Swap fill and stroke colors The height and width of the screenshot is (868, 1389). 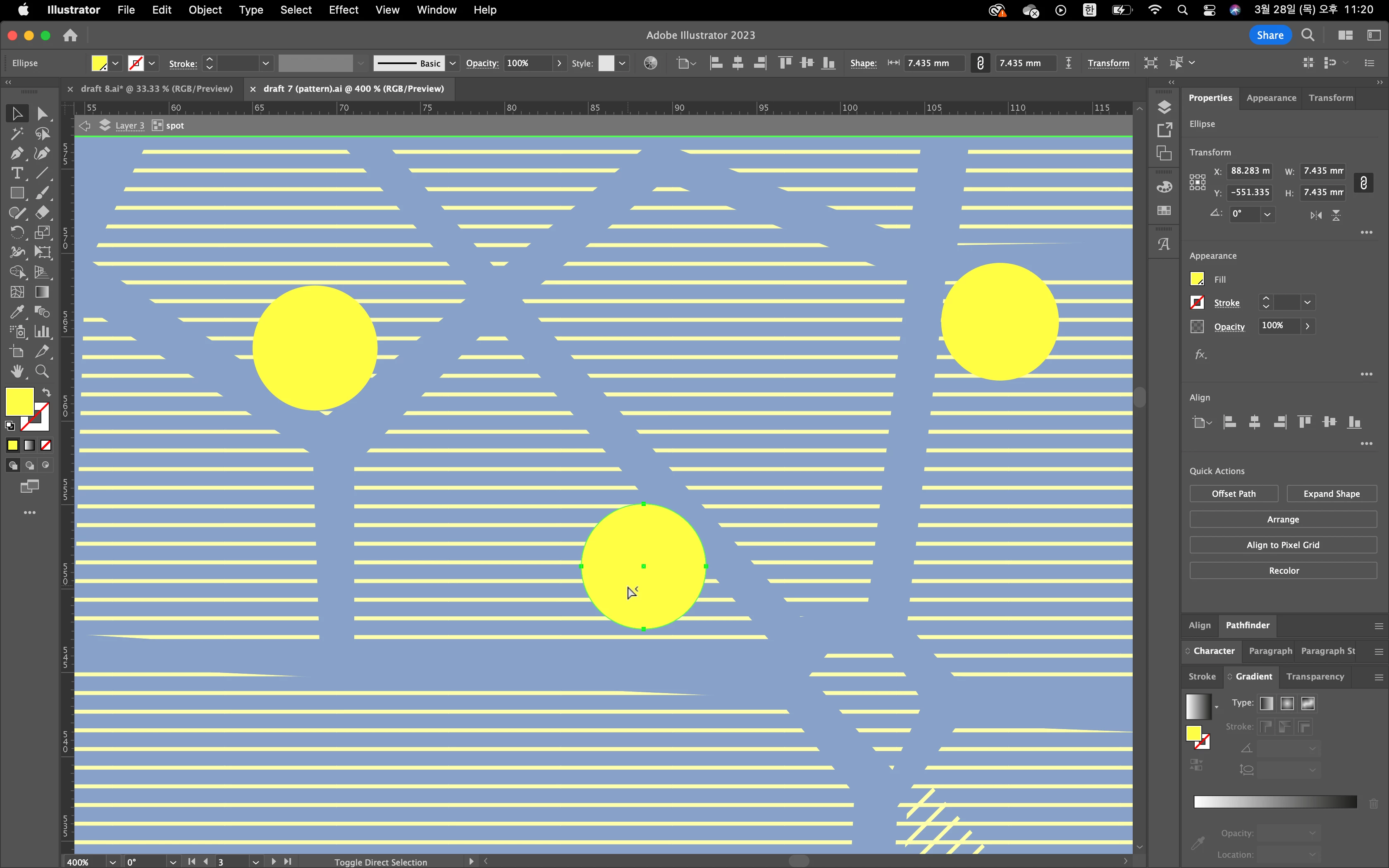click(x=46, y=393)
